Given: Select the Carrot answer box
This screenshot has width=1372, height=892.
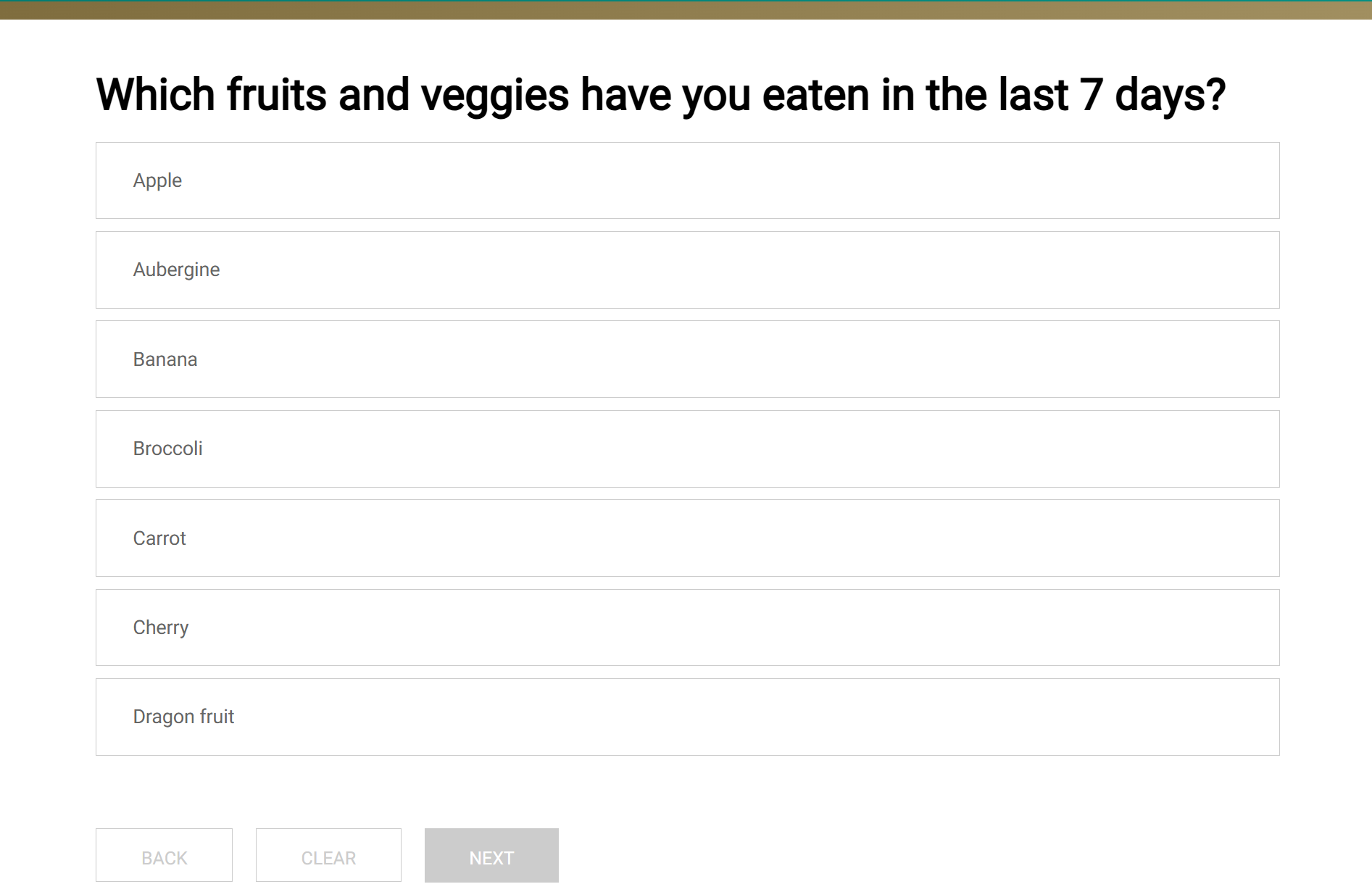Looking at the screenshot, I should [x=687, y=538].
